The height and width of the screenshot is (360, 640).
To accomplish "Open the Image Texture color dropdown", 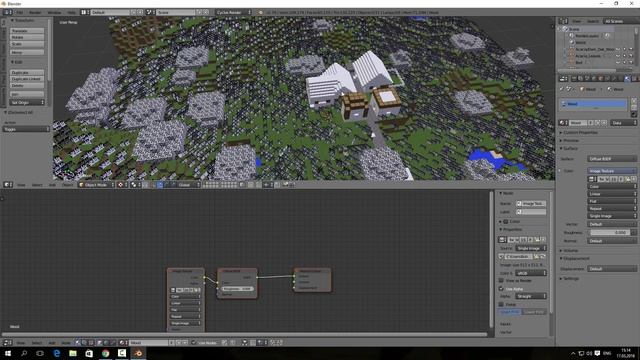I will pyautogui.click(x=612, y=171).
